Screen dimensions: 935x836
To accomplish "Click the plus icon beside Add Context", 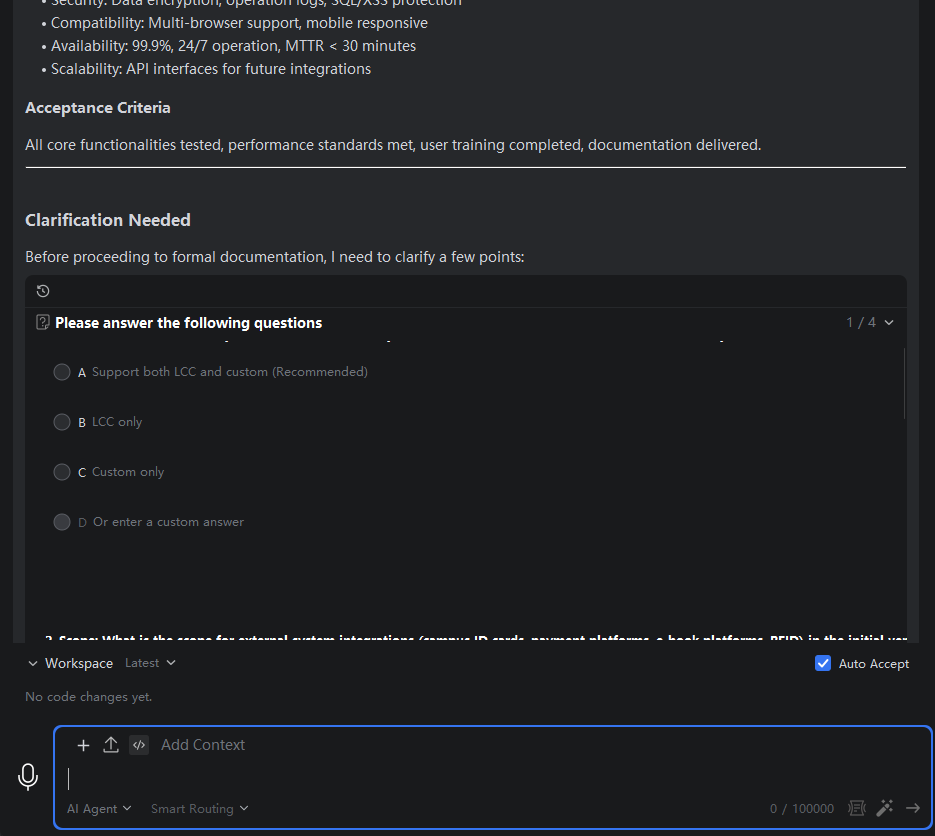I will click(83, 745).
